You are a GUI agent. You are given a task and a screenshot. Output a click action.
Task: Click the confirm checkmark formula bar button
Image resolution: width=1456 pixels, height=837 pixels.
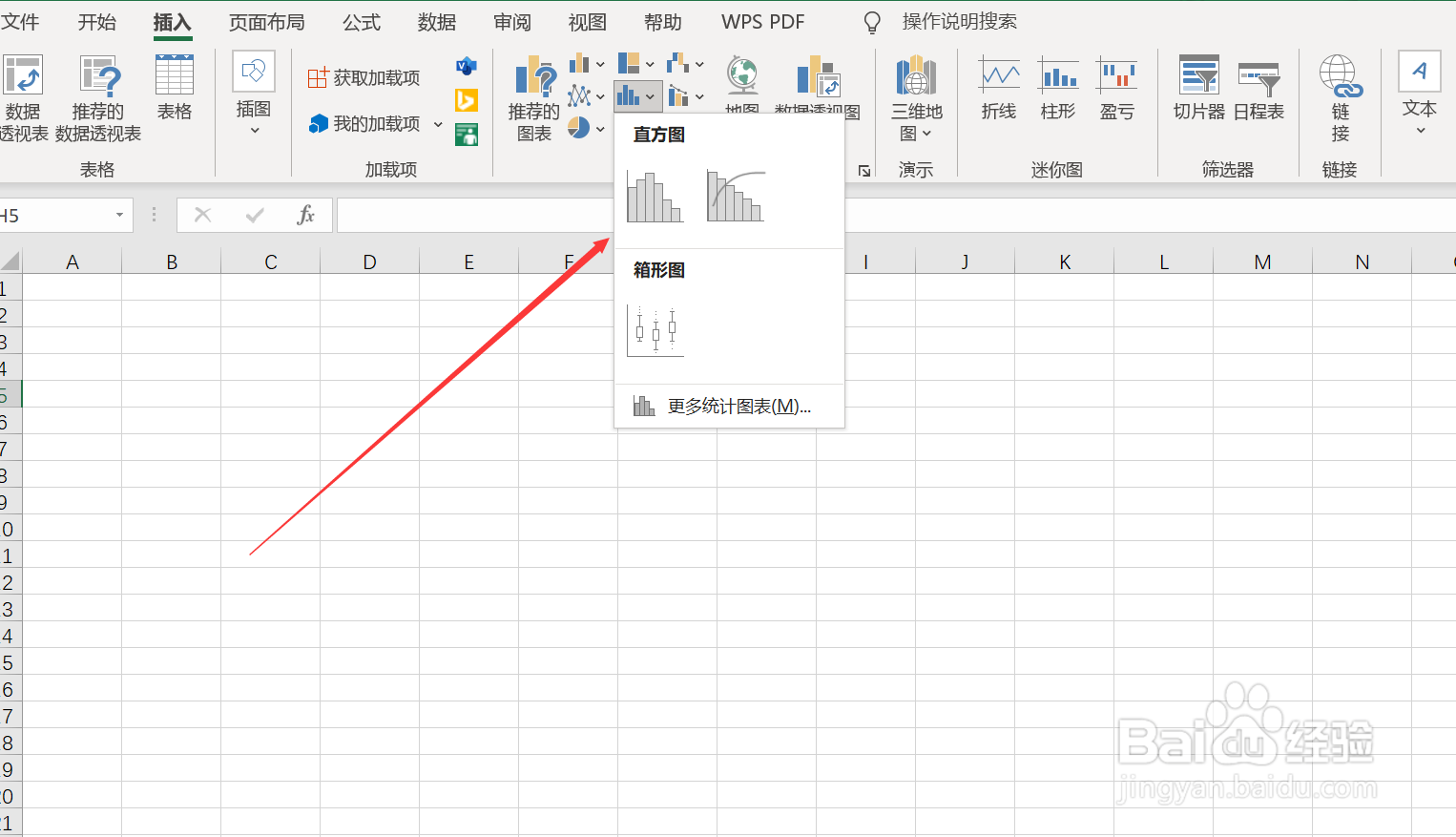pos(254,215)
